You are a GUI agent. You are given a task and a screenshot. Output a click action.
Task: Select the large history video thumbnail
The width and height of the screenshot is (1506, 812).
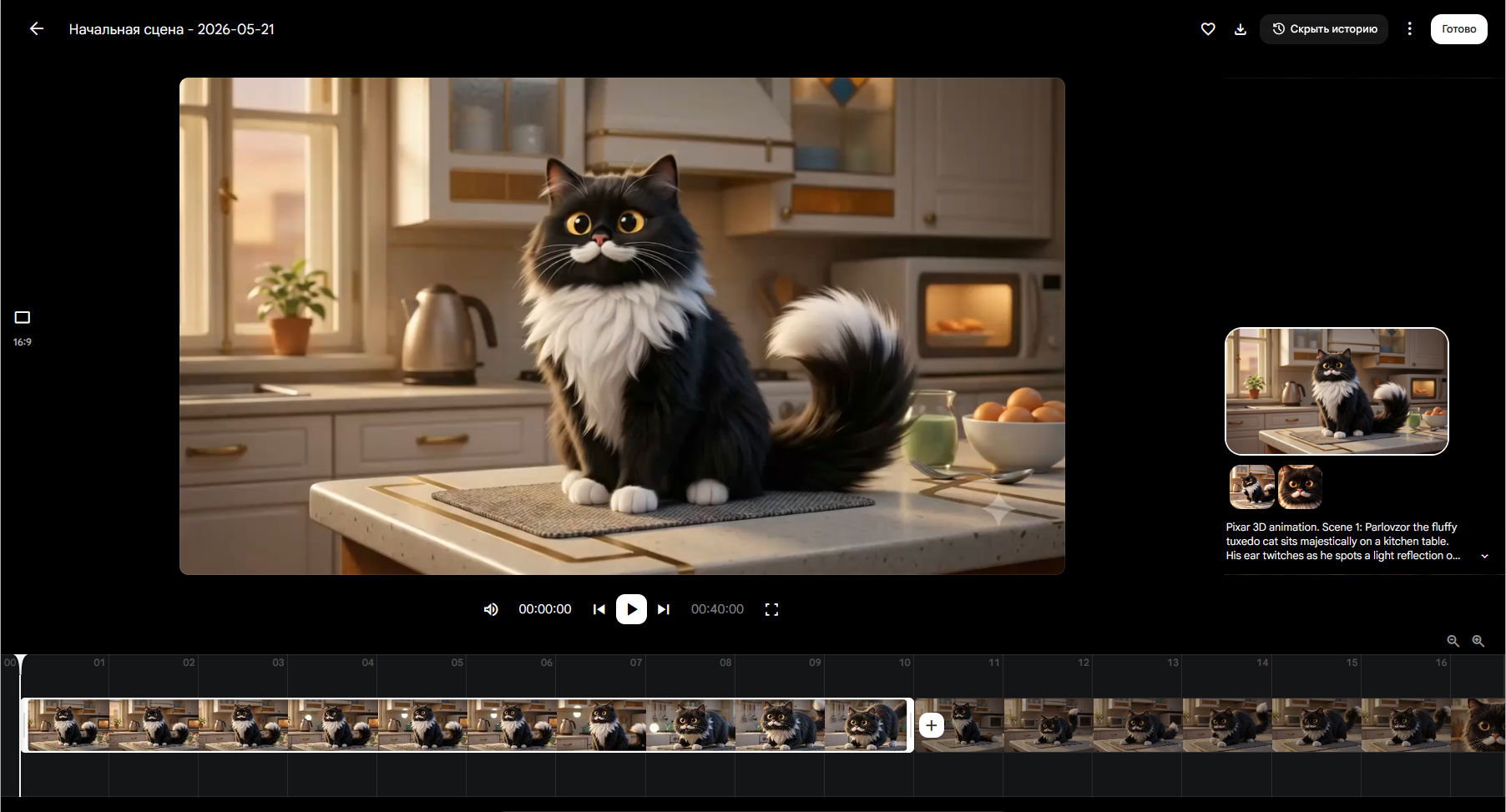coord(1337,391)
